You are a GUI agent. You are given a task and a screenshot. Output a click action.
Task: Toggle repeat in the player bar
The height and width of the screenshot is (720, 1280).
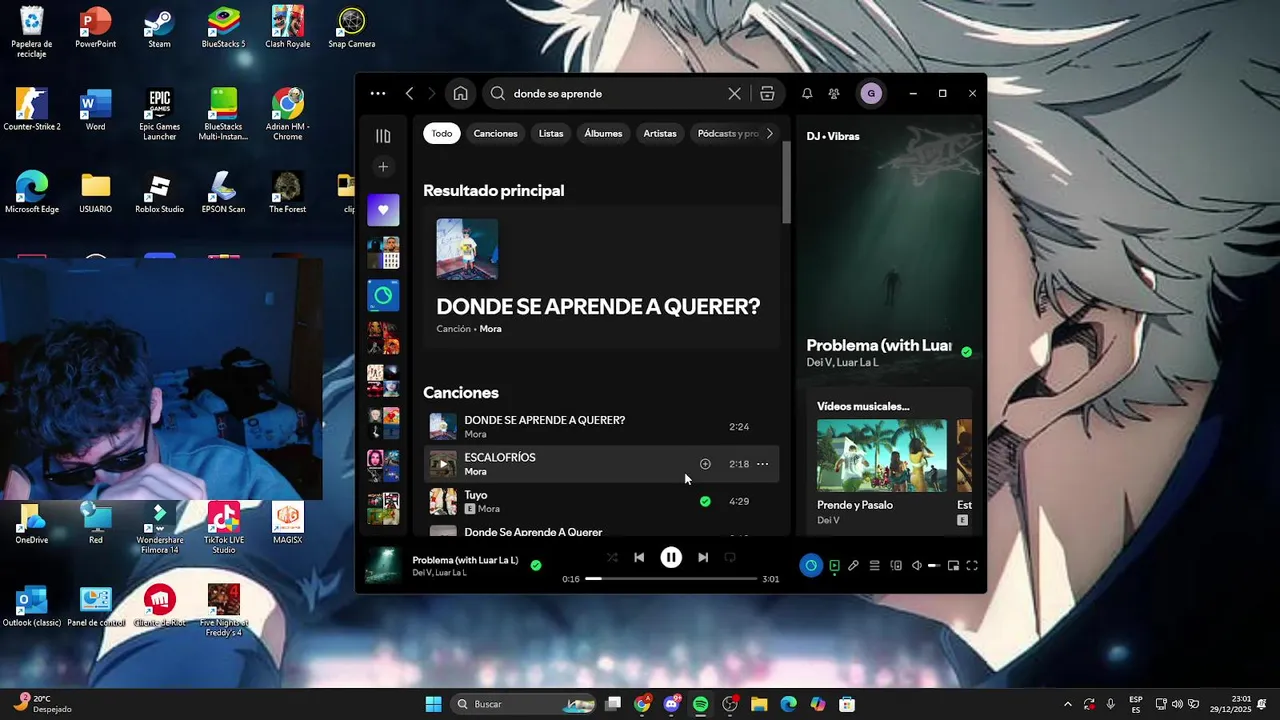click(x=730, y=557)
